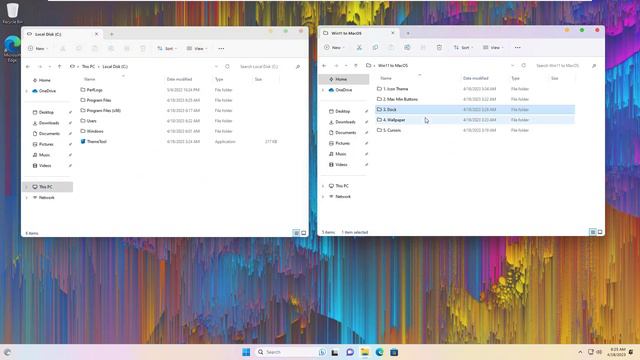640x360 pixels.
Task: Open address history dropdown in Win11 to MacOS window
Action: click(513, 65)
